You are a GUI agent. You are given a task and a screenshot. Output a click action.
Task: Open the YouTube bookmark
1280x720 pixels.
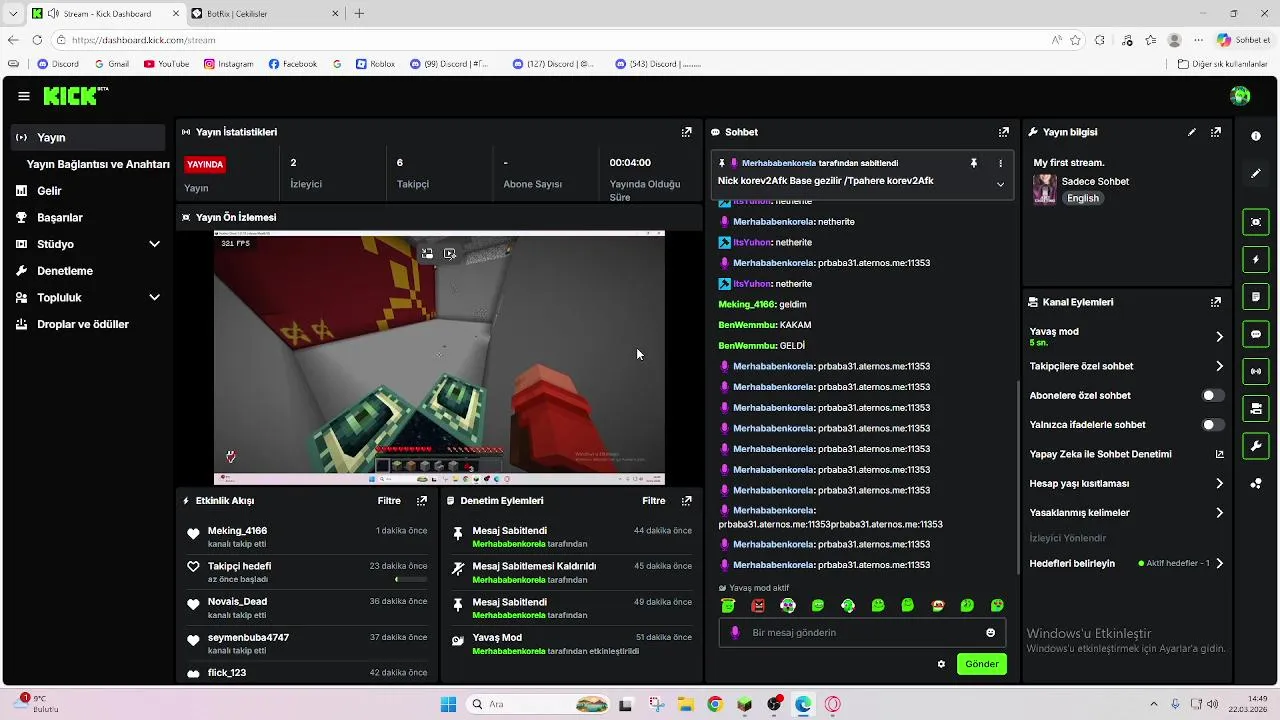[x=166, y=64]
